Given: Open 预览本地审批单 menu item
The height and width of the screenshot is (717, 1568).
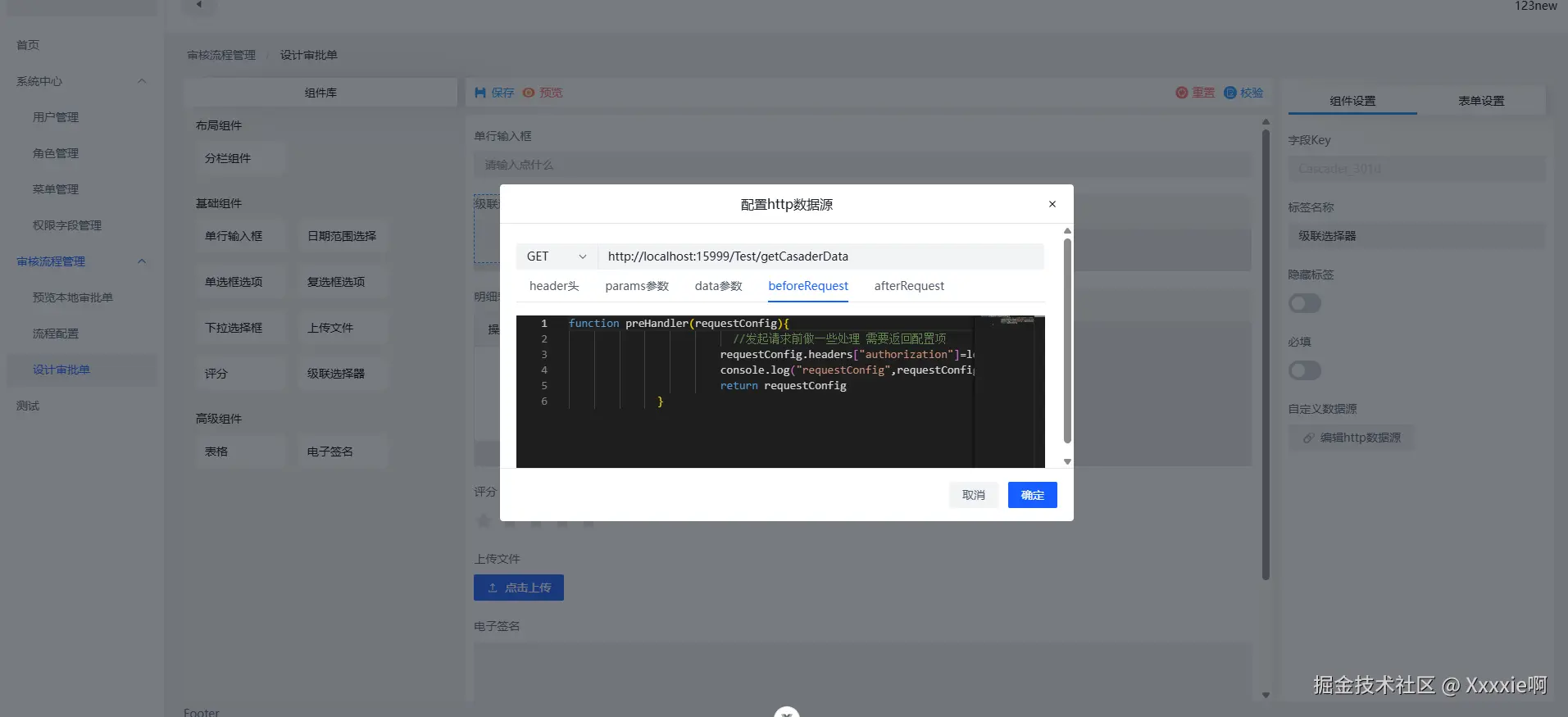Looking at the screenshot, I should coord(73,297).
